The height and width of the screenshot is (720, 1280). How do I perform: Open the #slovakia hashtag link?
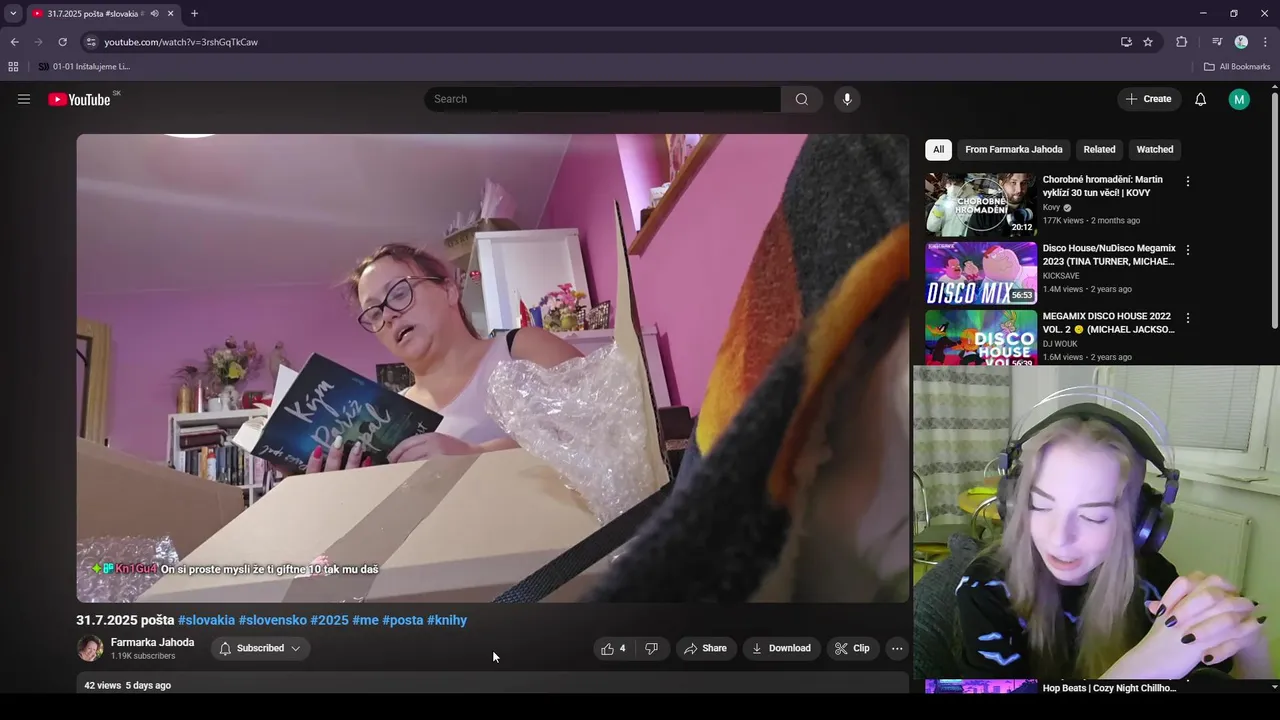point(206,620)
